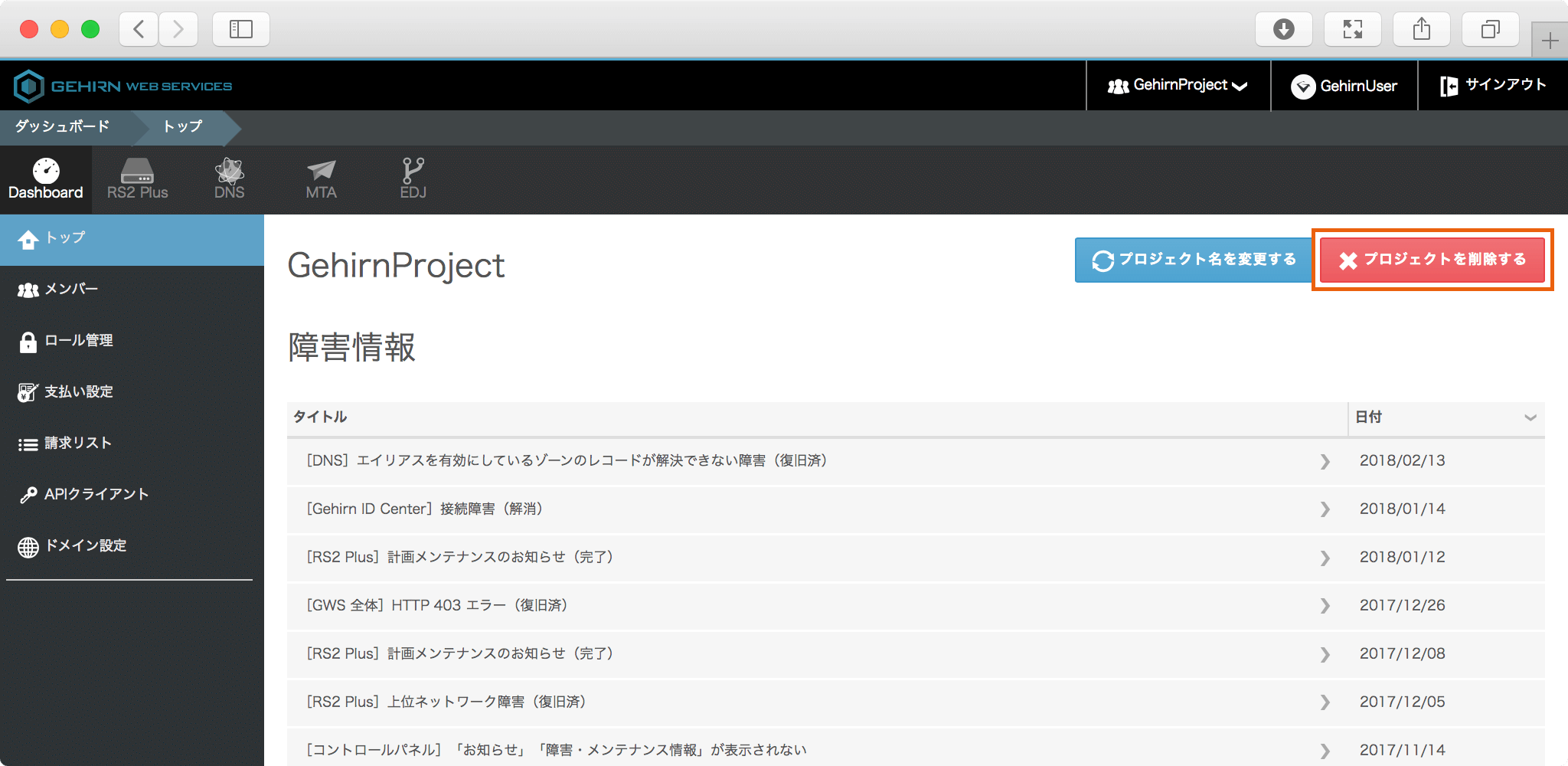Toggle Safari's sidebar button
This screenshot has width=1568, height=766.
click(240, 29)
